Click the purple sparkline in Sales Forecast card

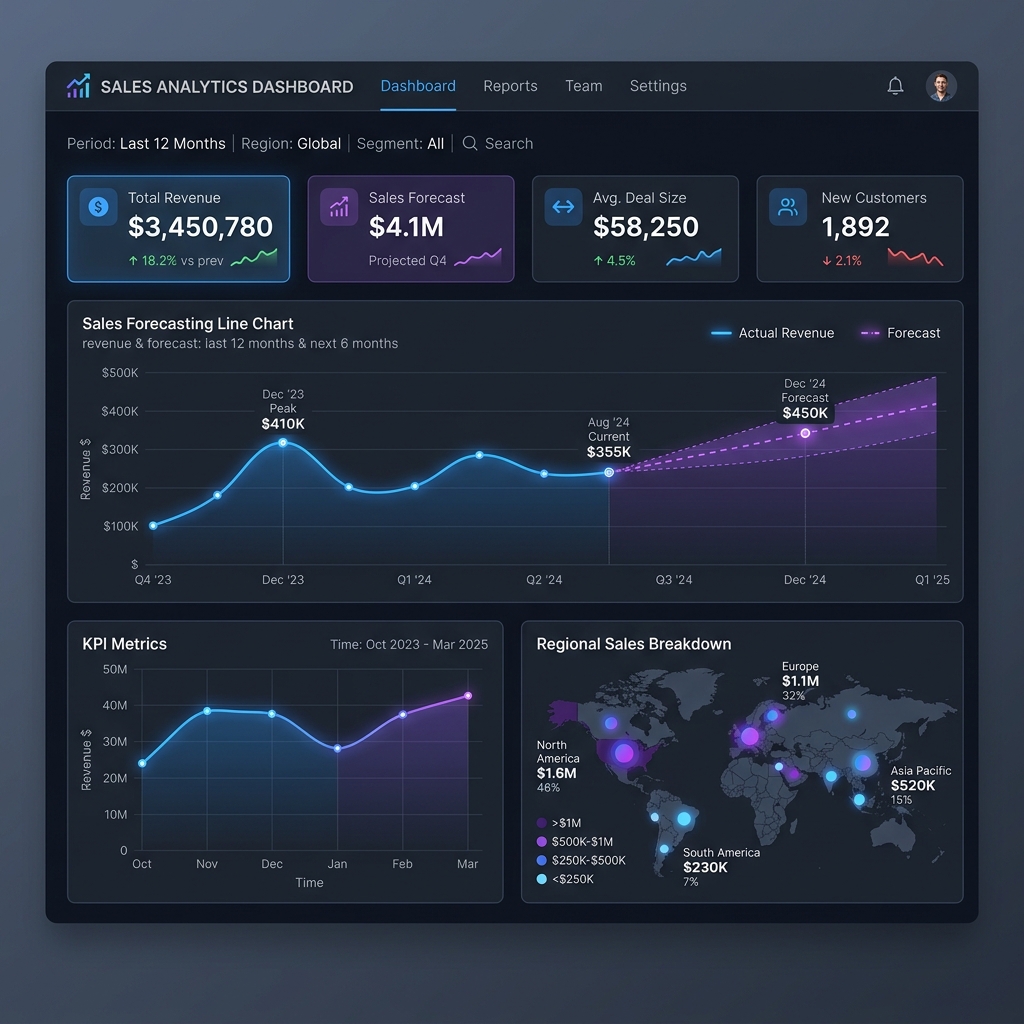click(x=478, y=257)
